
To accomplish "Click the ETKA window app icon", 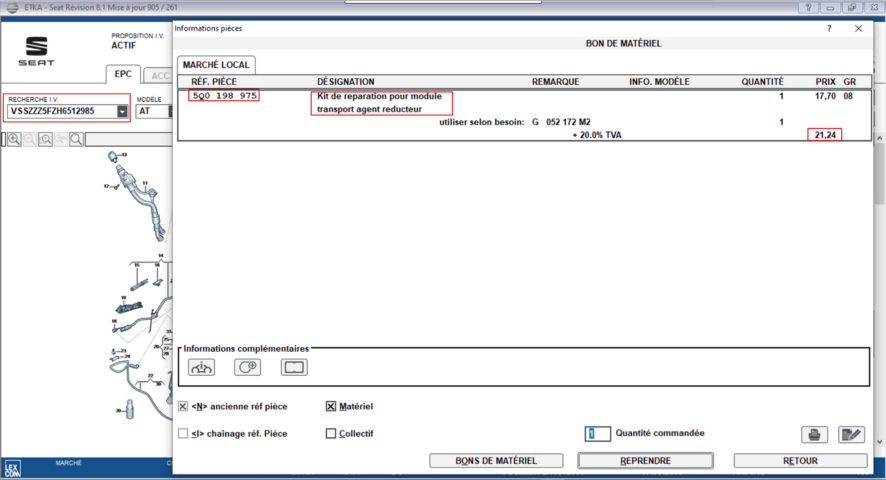I will click(12, 7).
